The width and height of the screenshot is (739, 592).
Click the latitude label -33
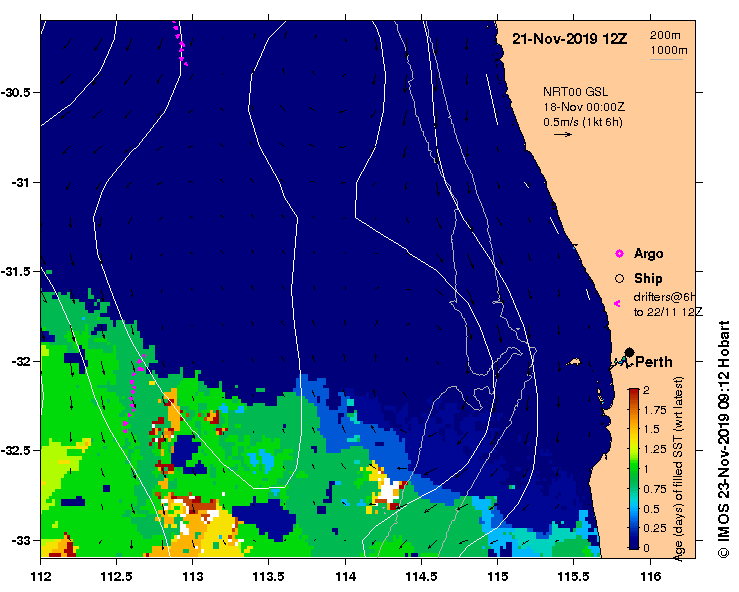point(20,541)
